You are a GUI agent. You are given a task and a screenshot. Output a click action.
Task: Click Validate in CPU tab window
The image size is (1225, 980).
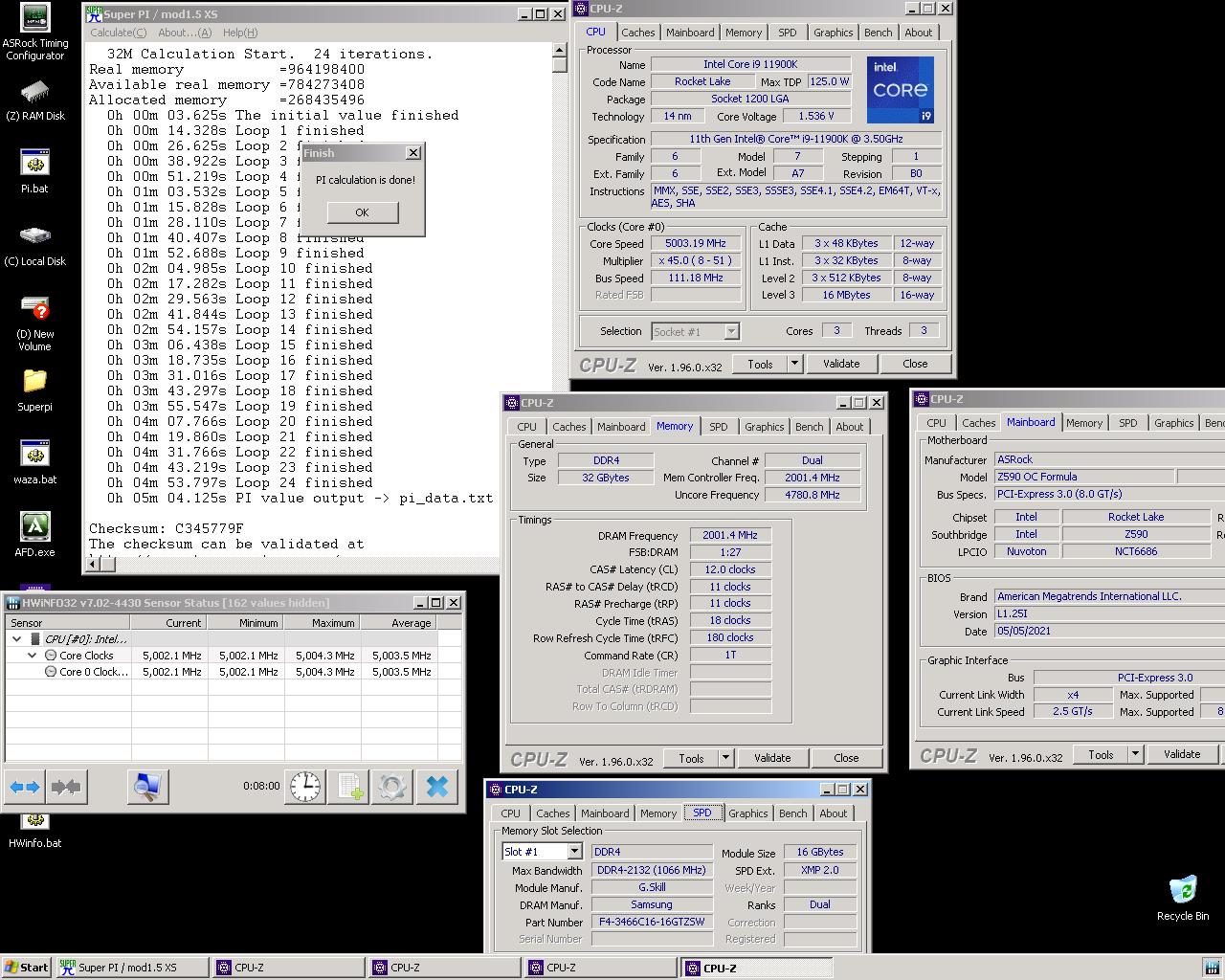point(841,364)
